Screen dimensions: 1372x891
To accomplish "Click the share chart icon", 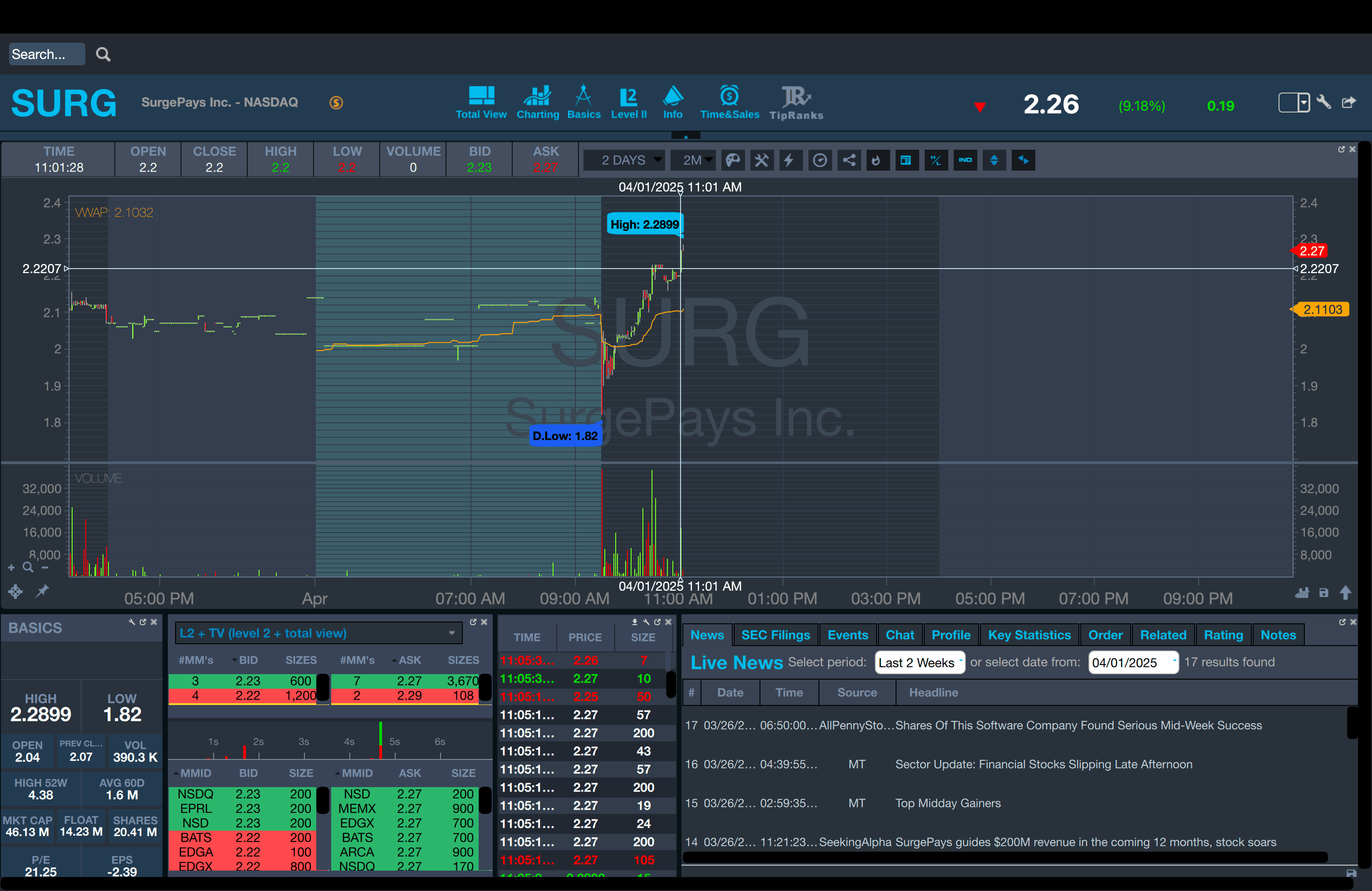I will click(849, 160).
